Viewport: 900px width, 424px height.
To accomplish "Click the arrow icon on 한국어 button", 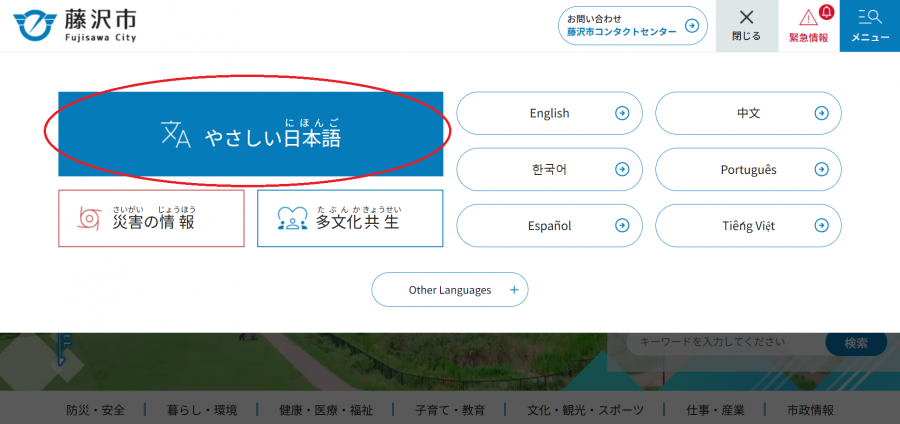I will click(x=622, y=169).
